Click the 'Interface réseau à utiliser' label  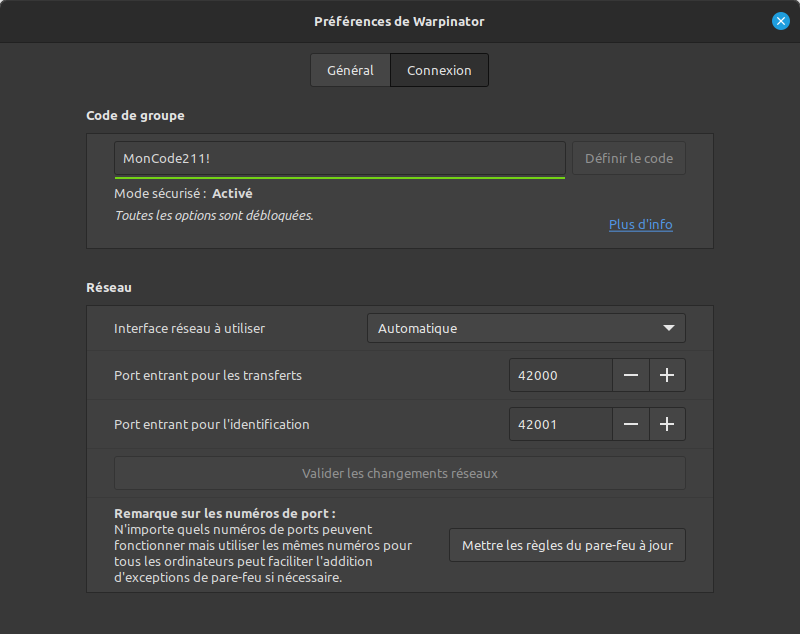(x=189, y=328)
